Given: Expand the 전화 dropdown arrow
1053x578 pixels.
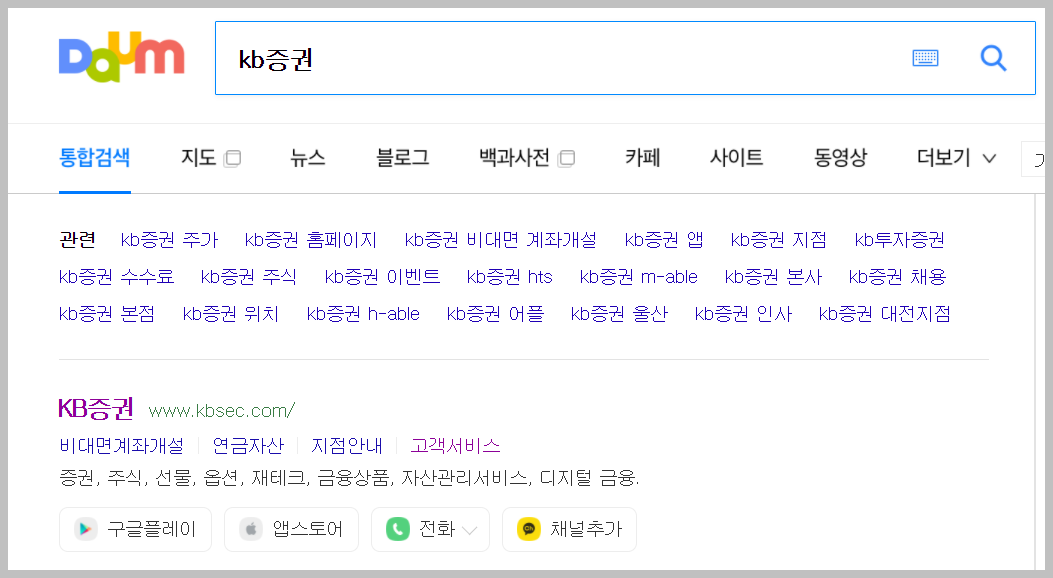Looking at the screenshot, I should [470, 530].
